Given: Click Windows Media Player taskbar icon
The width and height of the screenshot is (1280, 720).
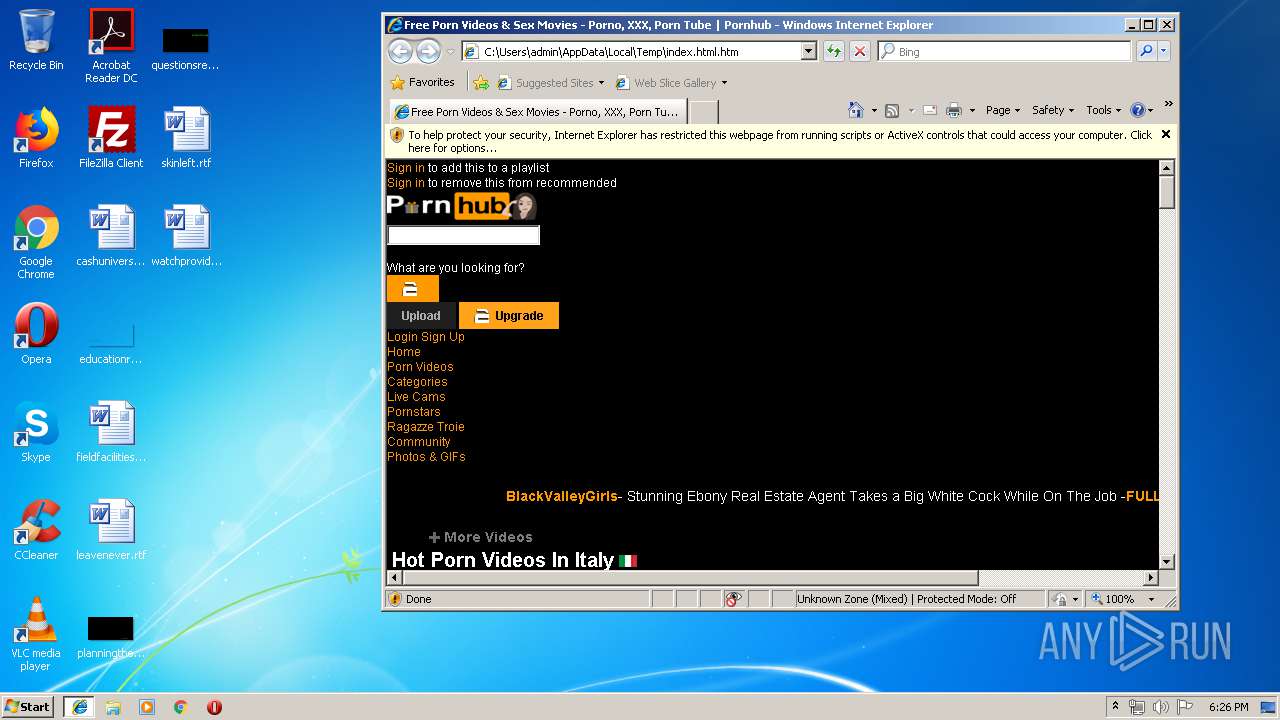Looking at the screenshot, I should point(147,707).
